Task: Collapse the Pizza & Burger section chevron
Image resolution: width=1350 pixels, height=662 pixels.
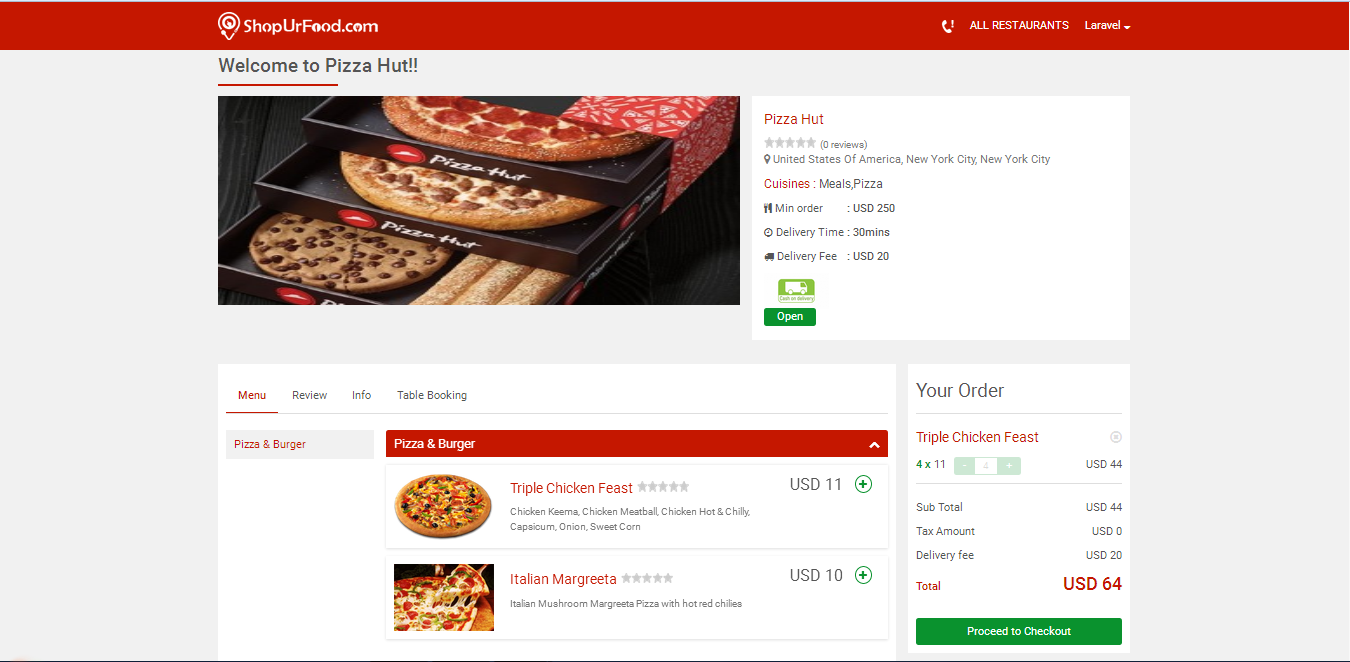Action: 875,445
